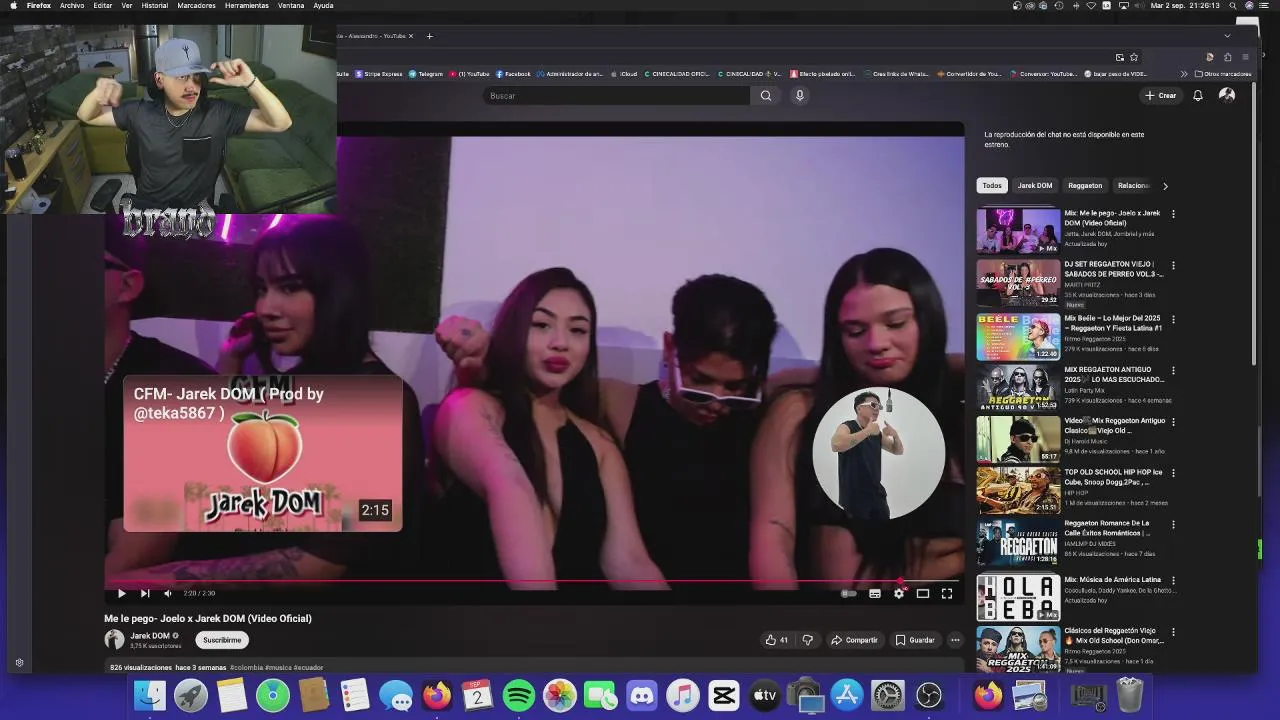Click the search magnifier button
The width and height of the screenshot is (1280, 720).
tap(766, 95)
